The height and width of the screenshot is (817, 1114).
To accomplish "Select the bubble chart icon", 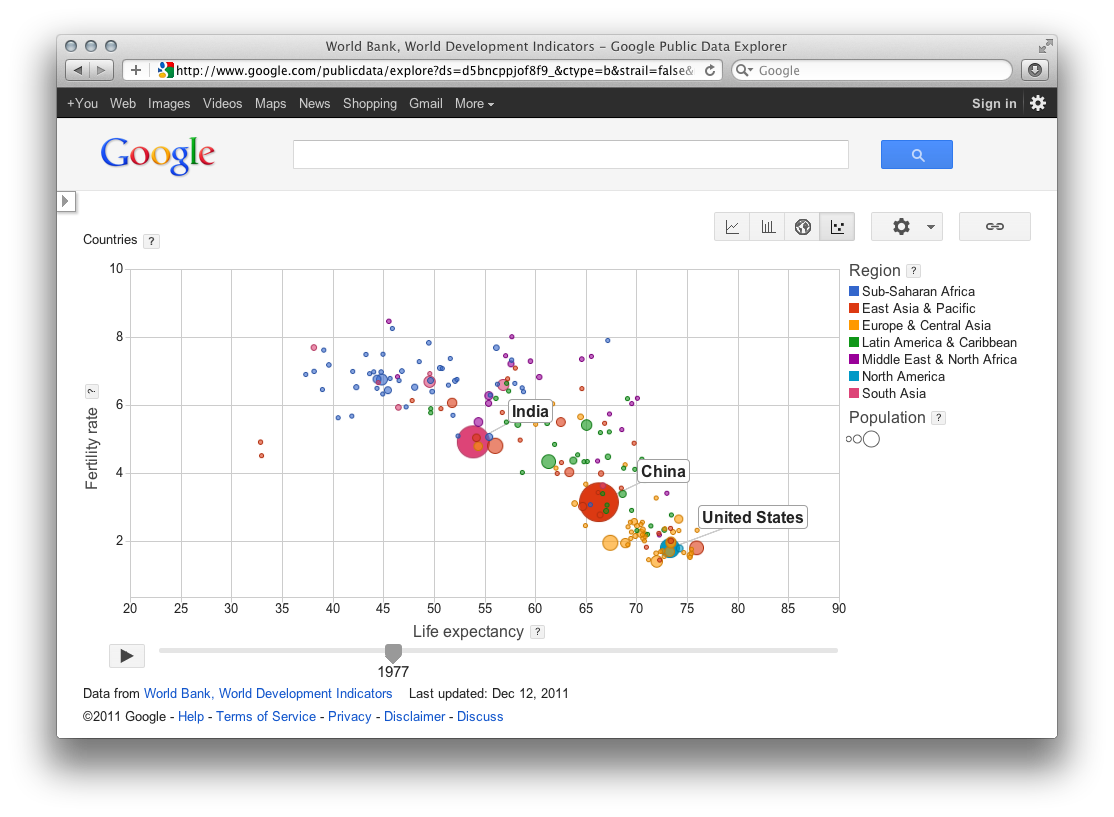I will 837,226.
